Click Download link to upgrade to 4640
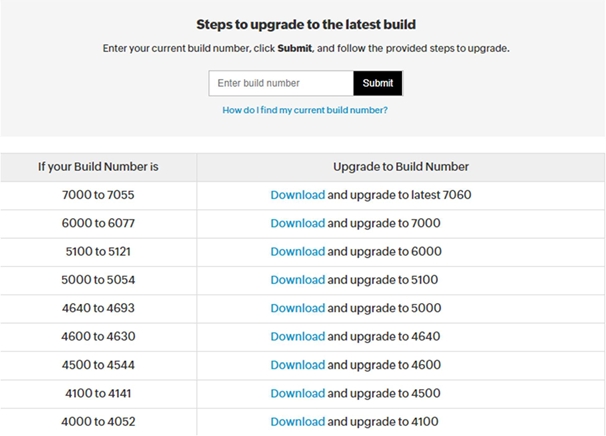 click(298, 337)
